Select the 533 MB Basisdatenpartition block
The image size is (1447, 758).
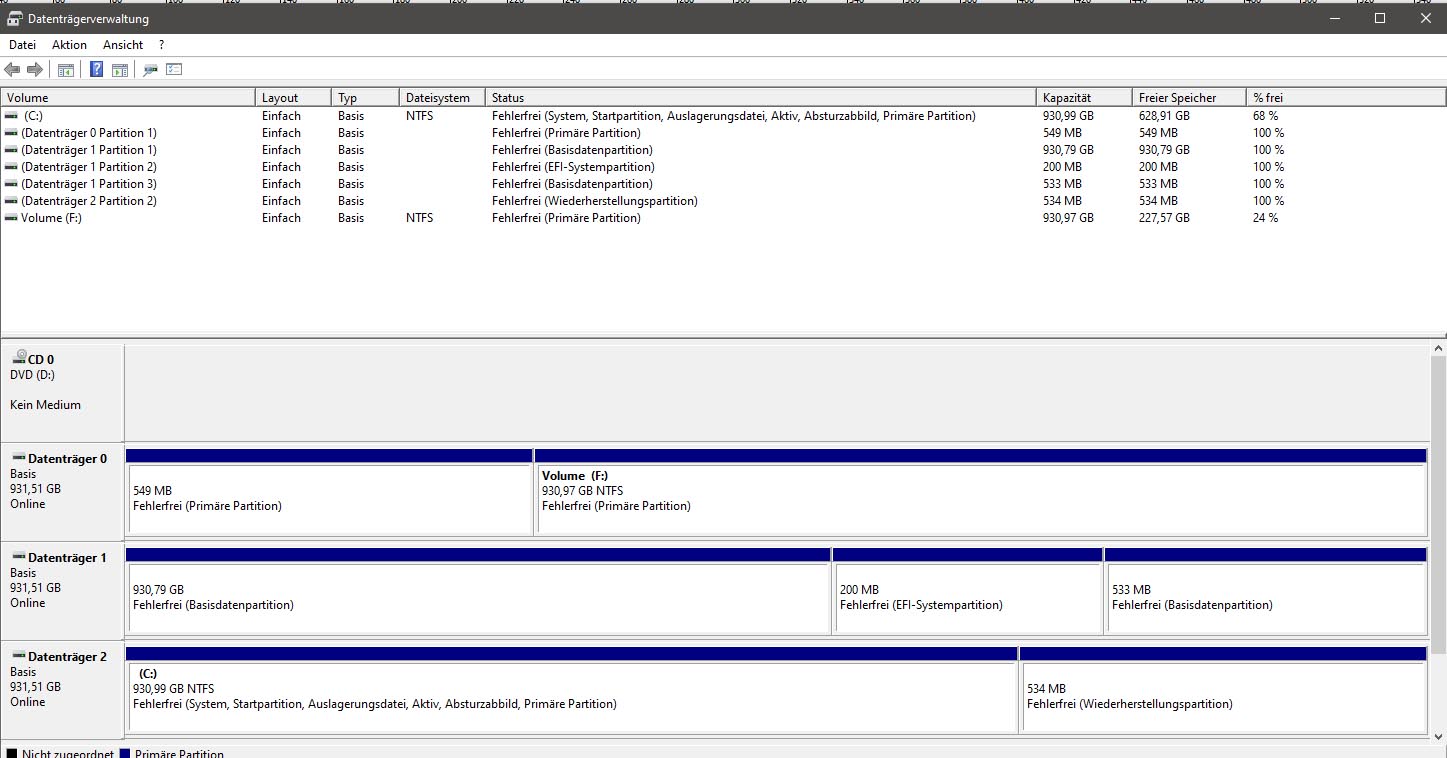click(1265, 591)
